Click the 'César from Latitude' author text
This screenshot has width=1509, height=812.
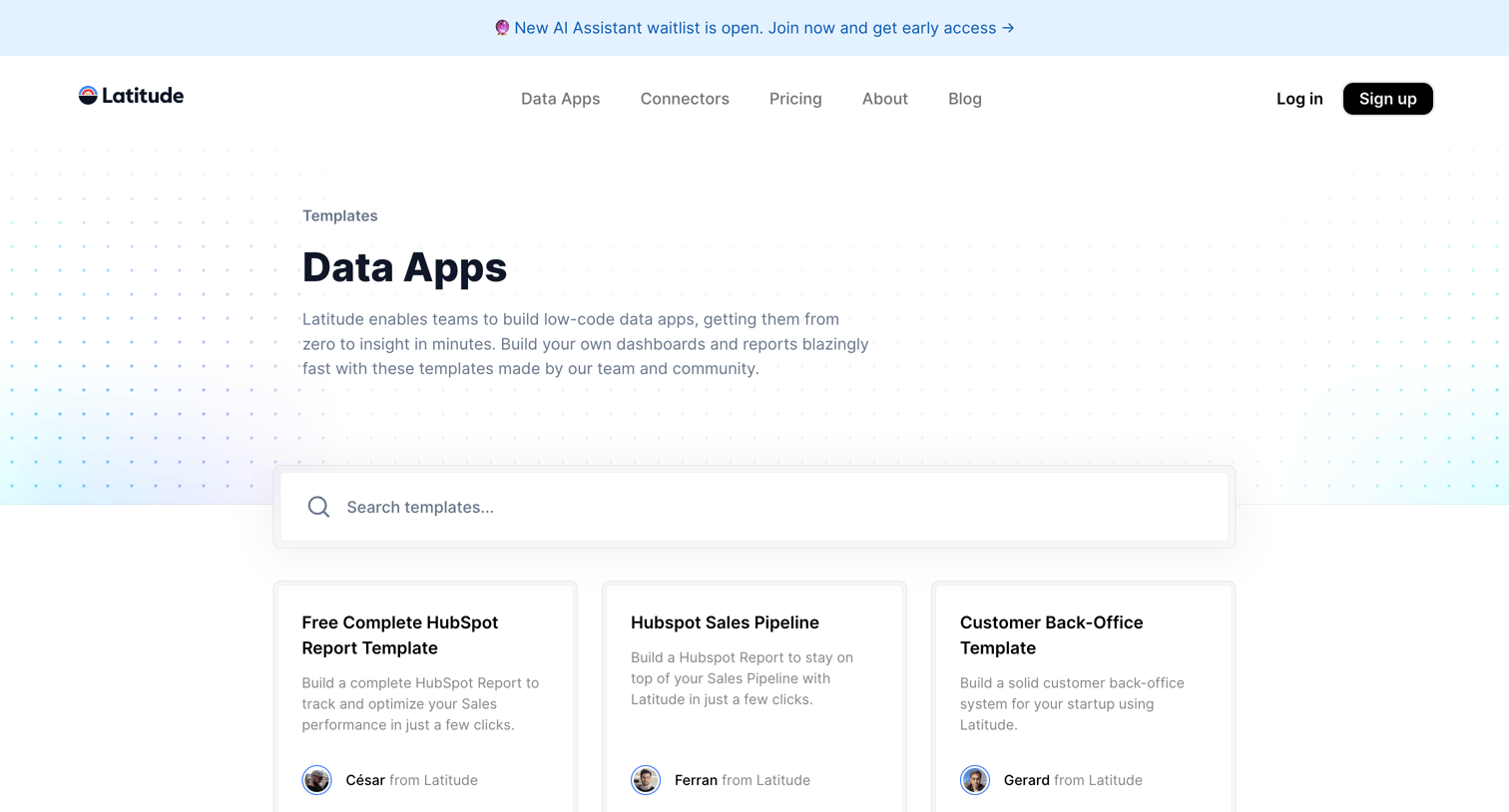tap(411, 780)
